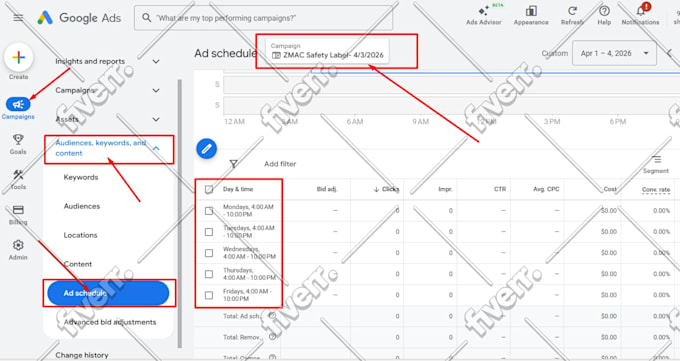The width and height of the screenshot is (680, 361).
Task: Click help icon beside Total: Ad schedule
Action: [x=272, y=316]
